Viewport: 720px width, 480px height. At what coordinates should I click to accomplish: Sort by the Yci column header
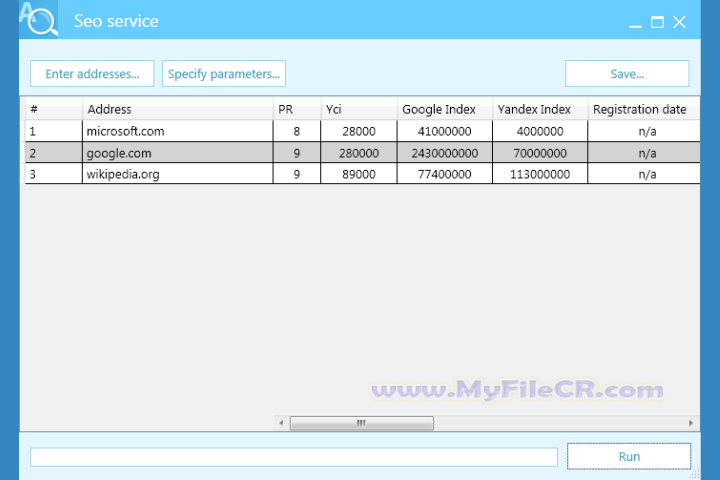[x=359, y=109]
